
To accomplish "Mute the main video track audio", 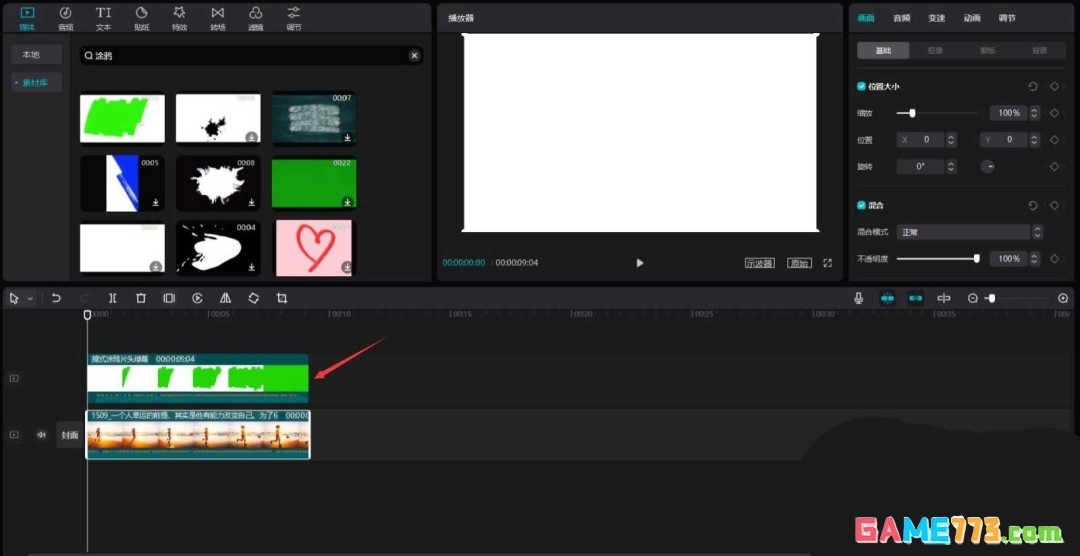I will (x=42, y=435).
